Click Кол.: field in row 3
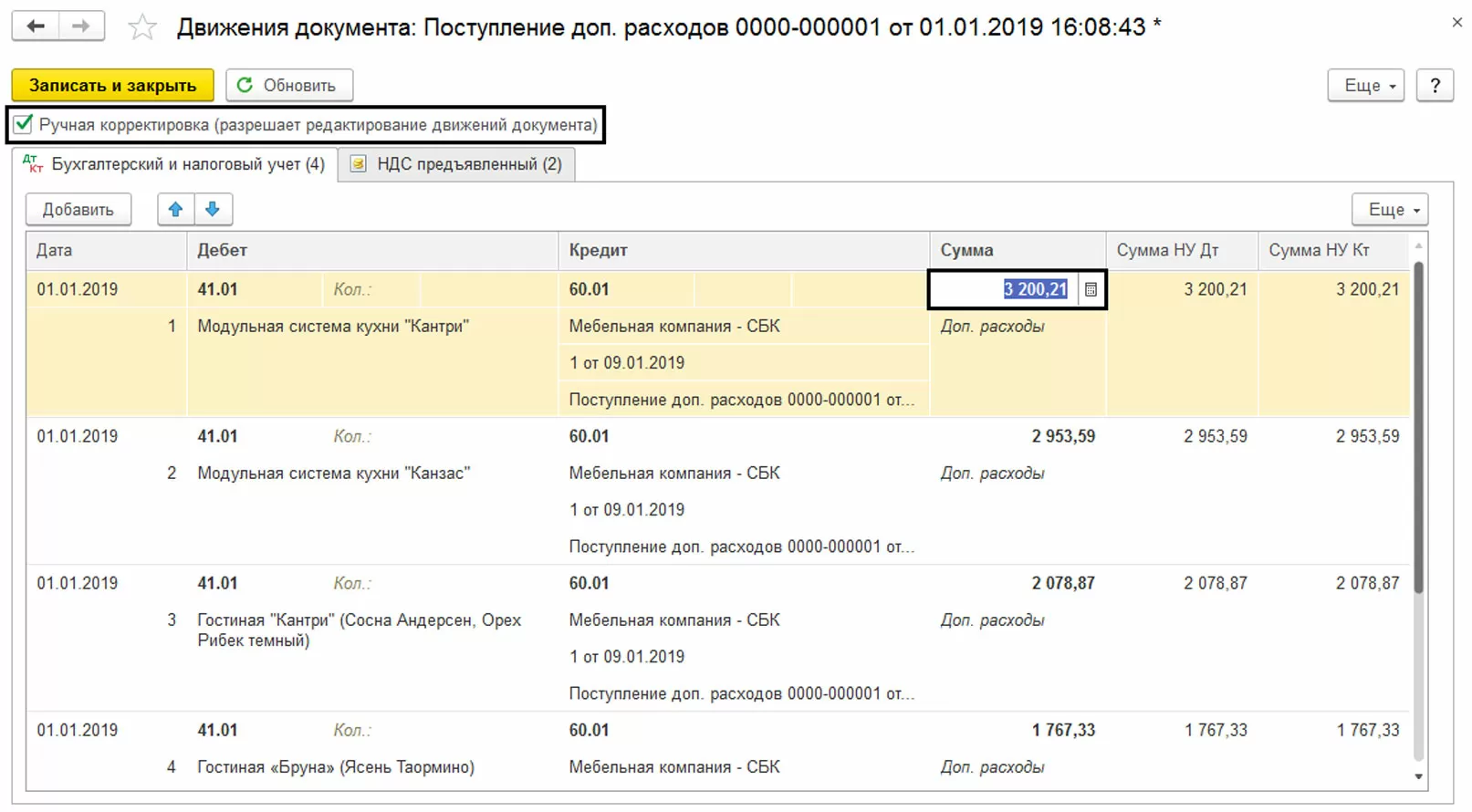 [x=352, y=583]
